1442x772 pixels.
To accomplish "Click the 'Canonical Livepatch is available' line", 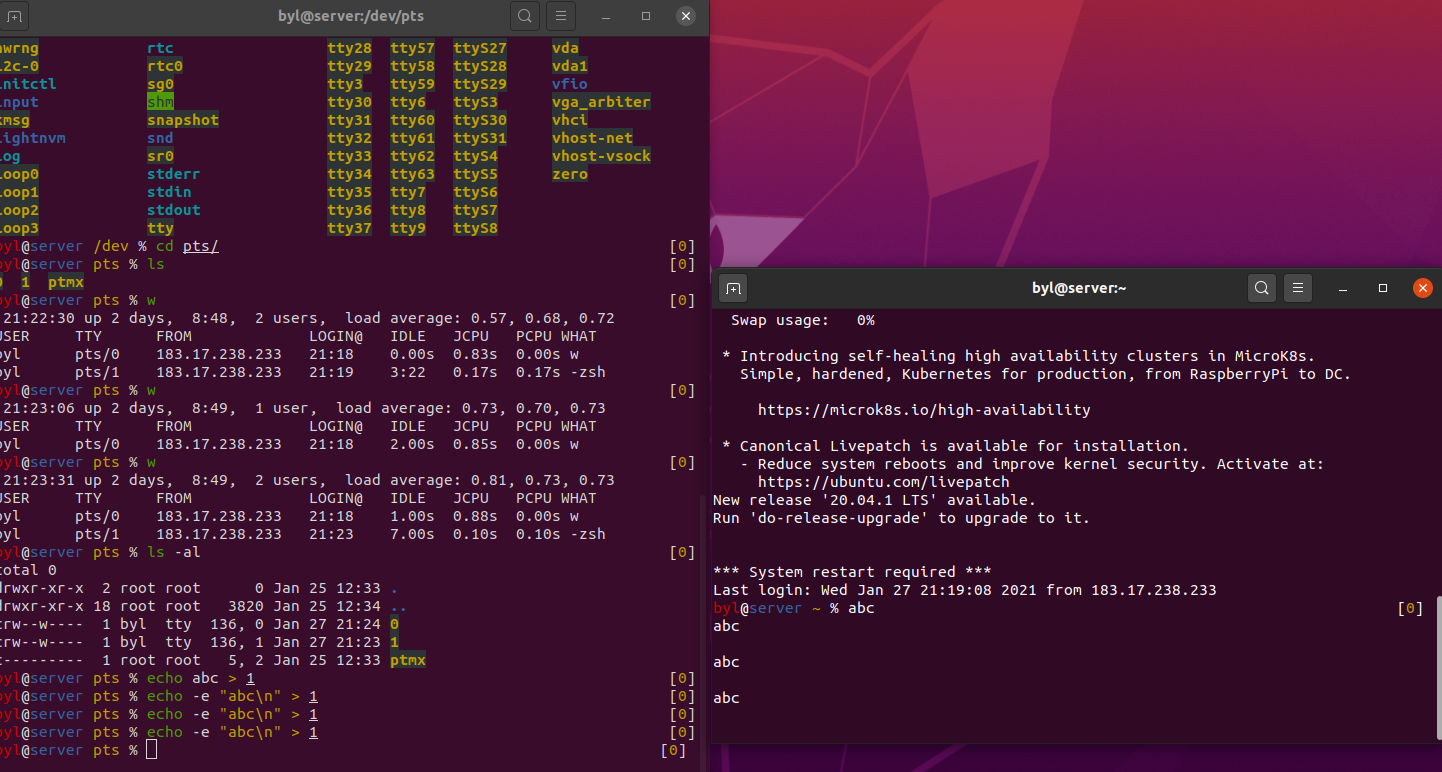I will tap(956, 446).
